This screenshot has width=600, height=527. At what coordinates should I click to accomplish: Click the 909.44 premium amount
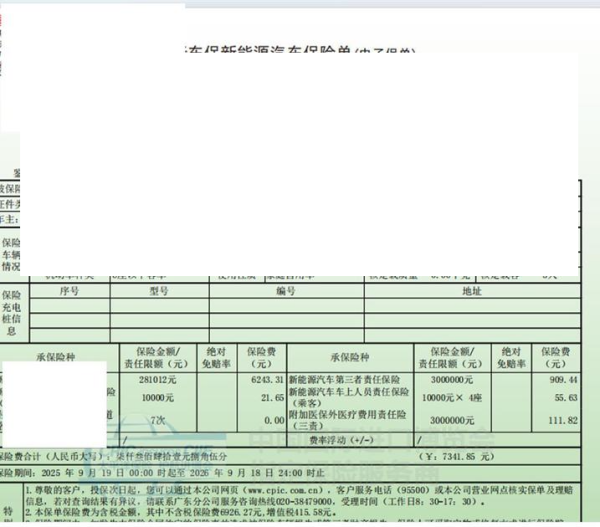point(561,380)
